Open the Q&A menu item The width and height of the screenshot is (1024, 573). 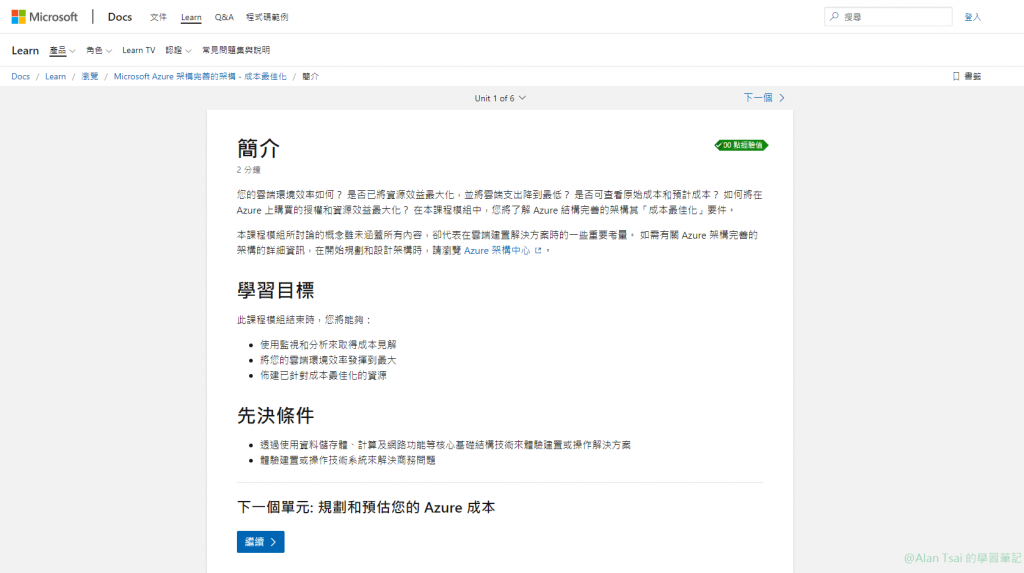(224, 17)
